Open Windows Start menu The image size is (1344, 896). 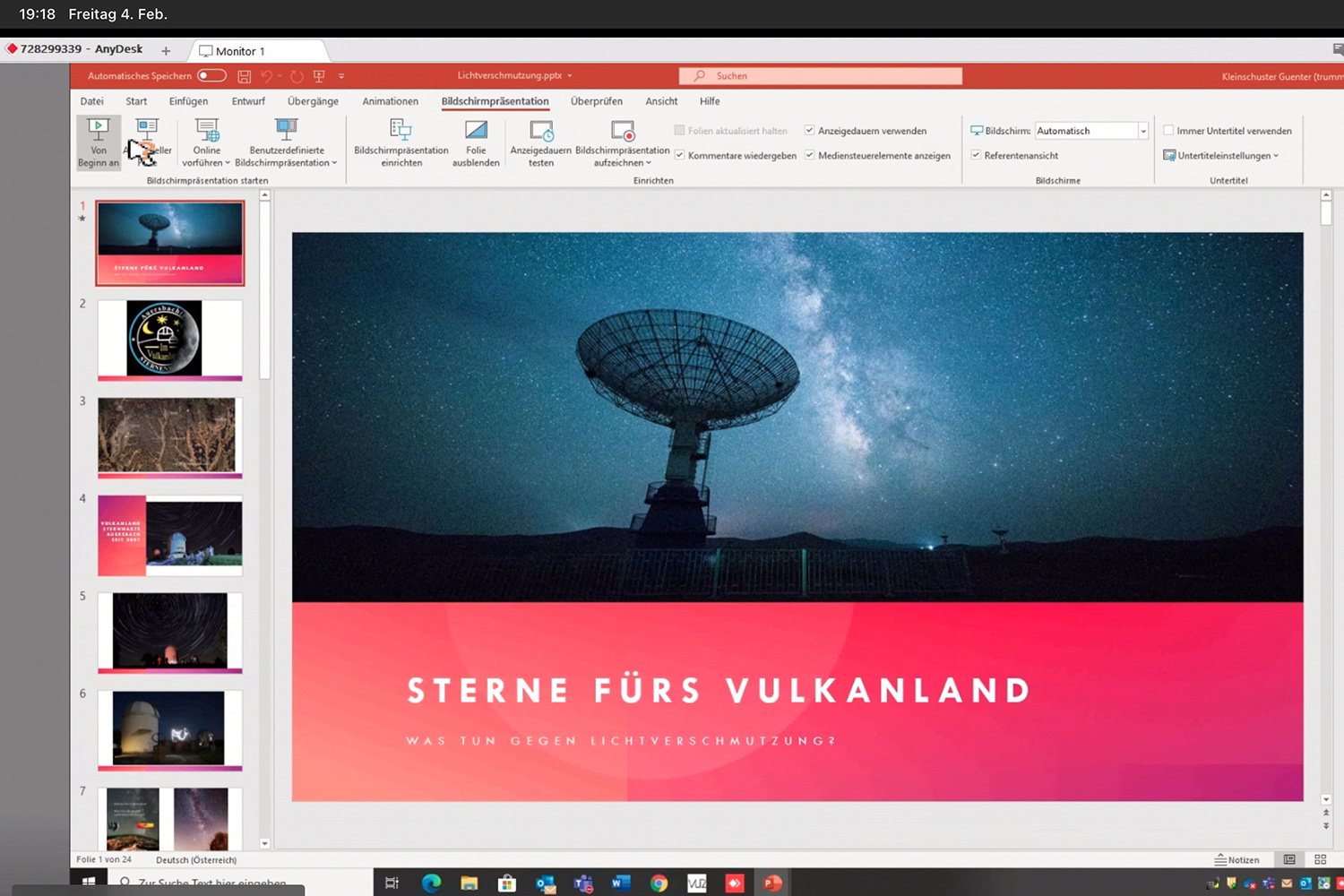[89, 883]
